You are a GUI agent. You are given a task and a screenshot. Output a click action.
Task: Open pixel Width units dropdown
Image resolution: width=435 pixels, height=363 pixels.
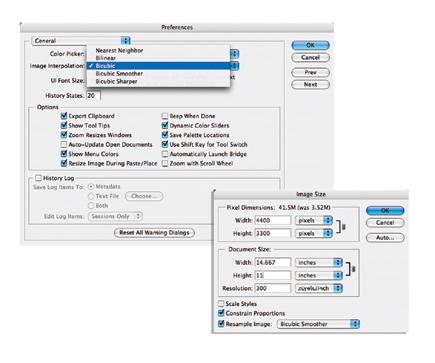(x=314, y=220)
